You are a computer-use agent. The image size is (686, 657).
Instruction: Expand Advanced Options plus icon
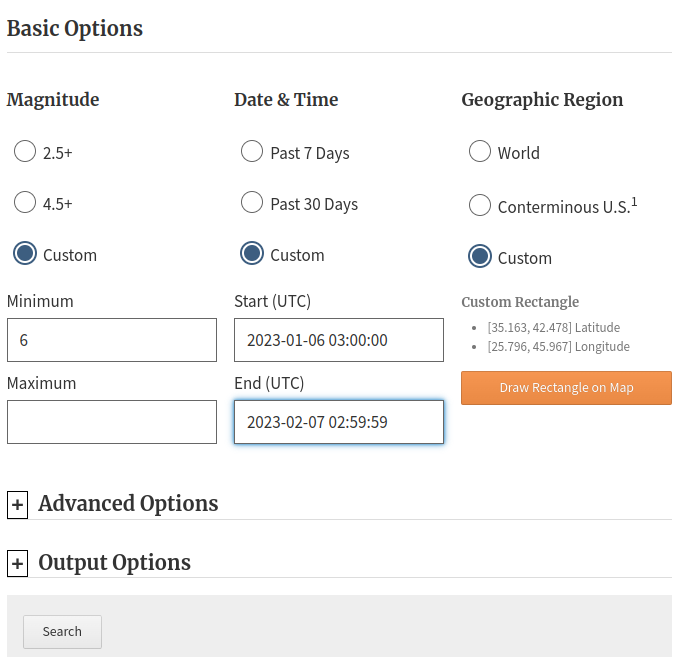coord(17,505)
